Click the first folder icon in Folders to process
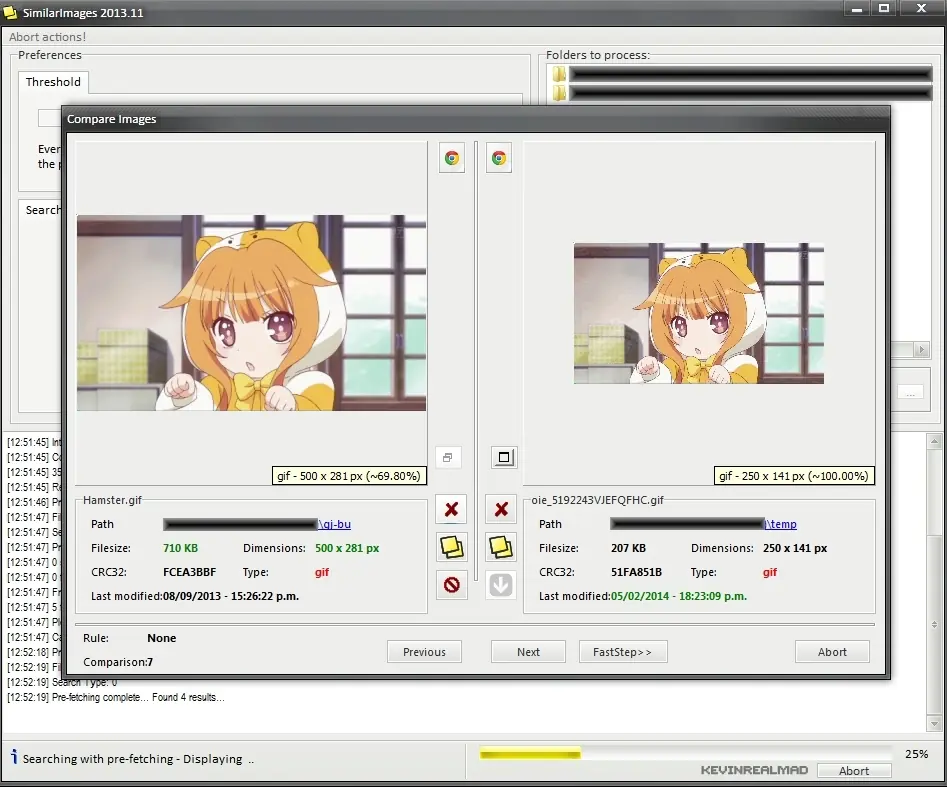The width and height of the screenshot is (947, 787). coord(559,74)
